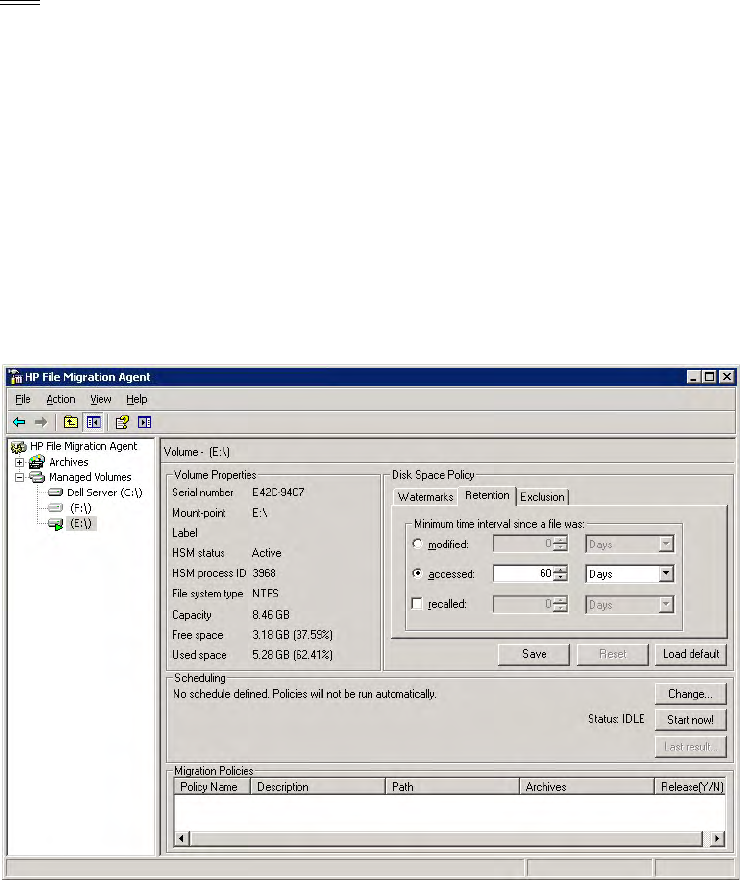Click the Dell Server (C:\) drive icon
The image size is (740, 880).
point(56,492)
